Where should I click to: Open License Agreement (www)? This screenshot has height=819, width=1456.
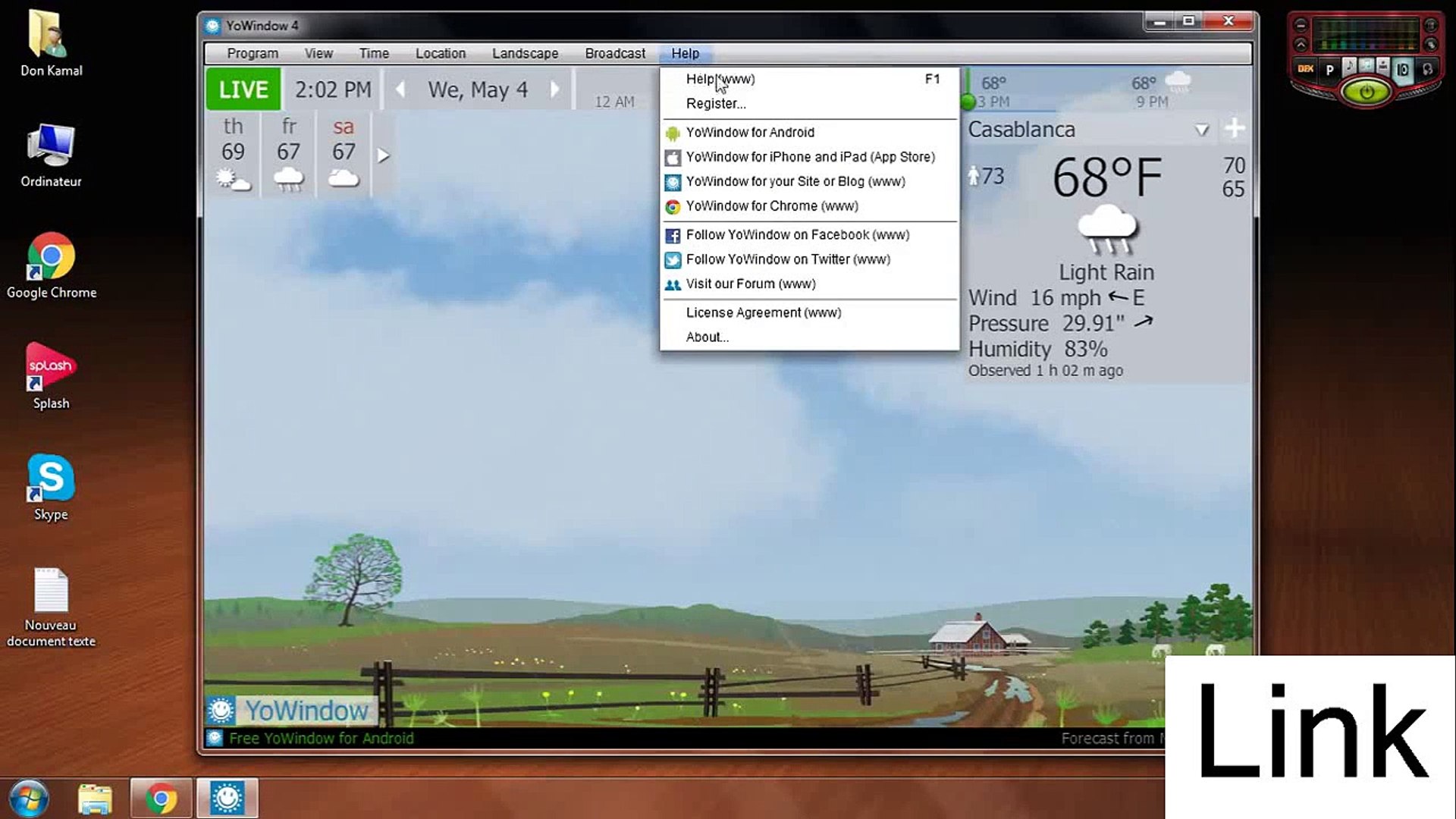click(x=809, y=312)
